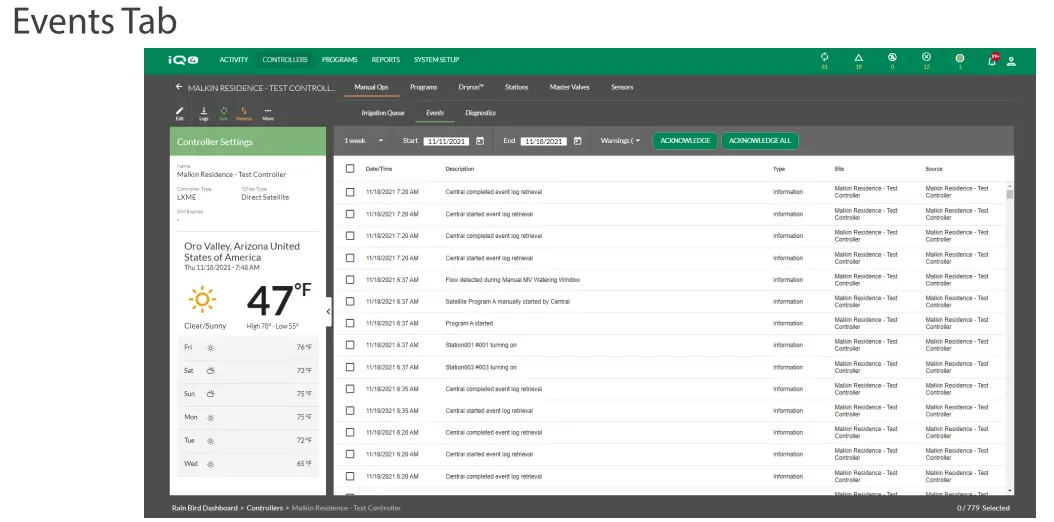Click the ACKNOWLEDGE button
The image size is (1054, 522).
coord(685,141)
